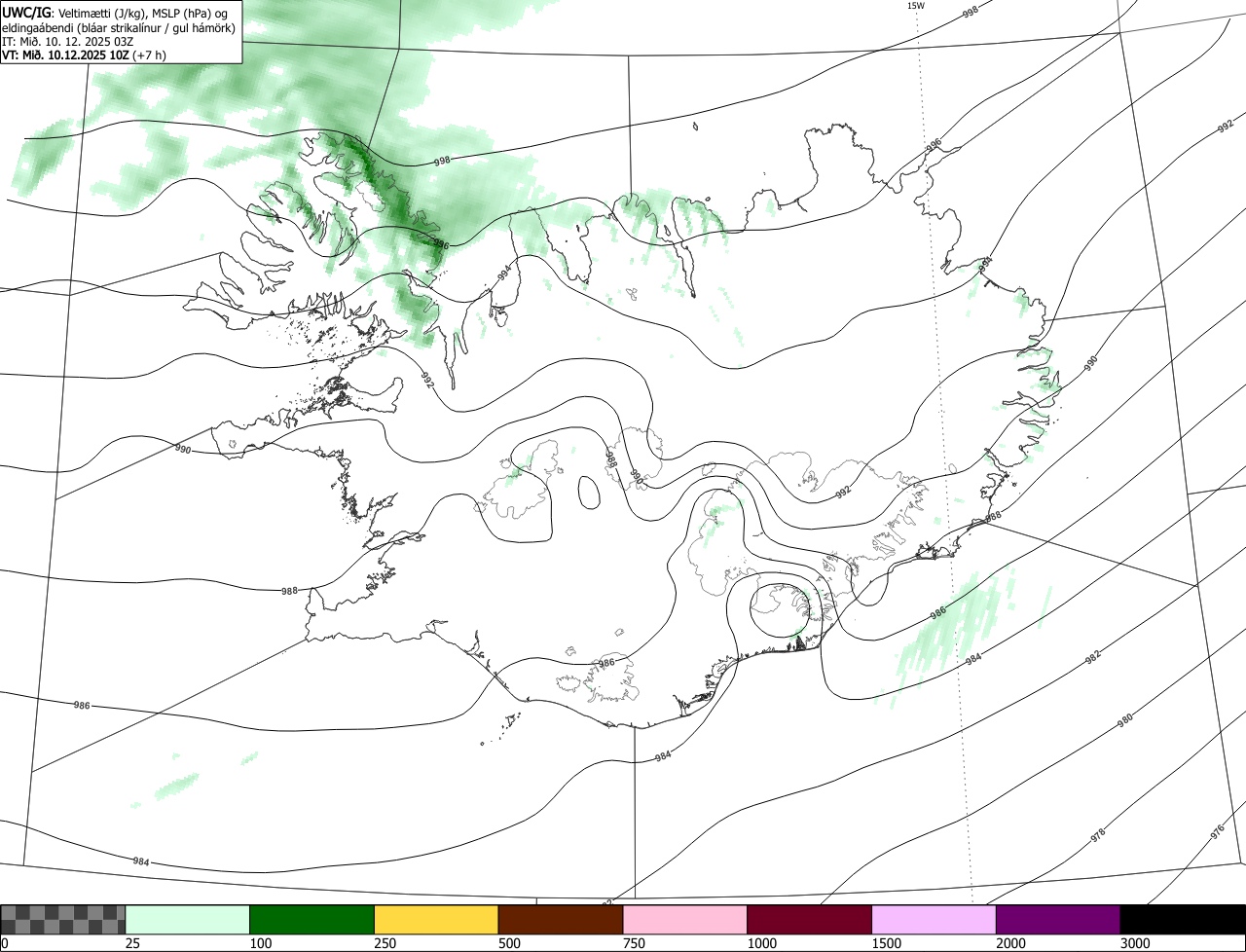Click the legend value '3000'
The height and width of the screenshot is (952, 1246).
[1135, 943]
